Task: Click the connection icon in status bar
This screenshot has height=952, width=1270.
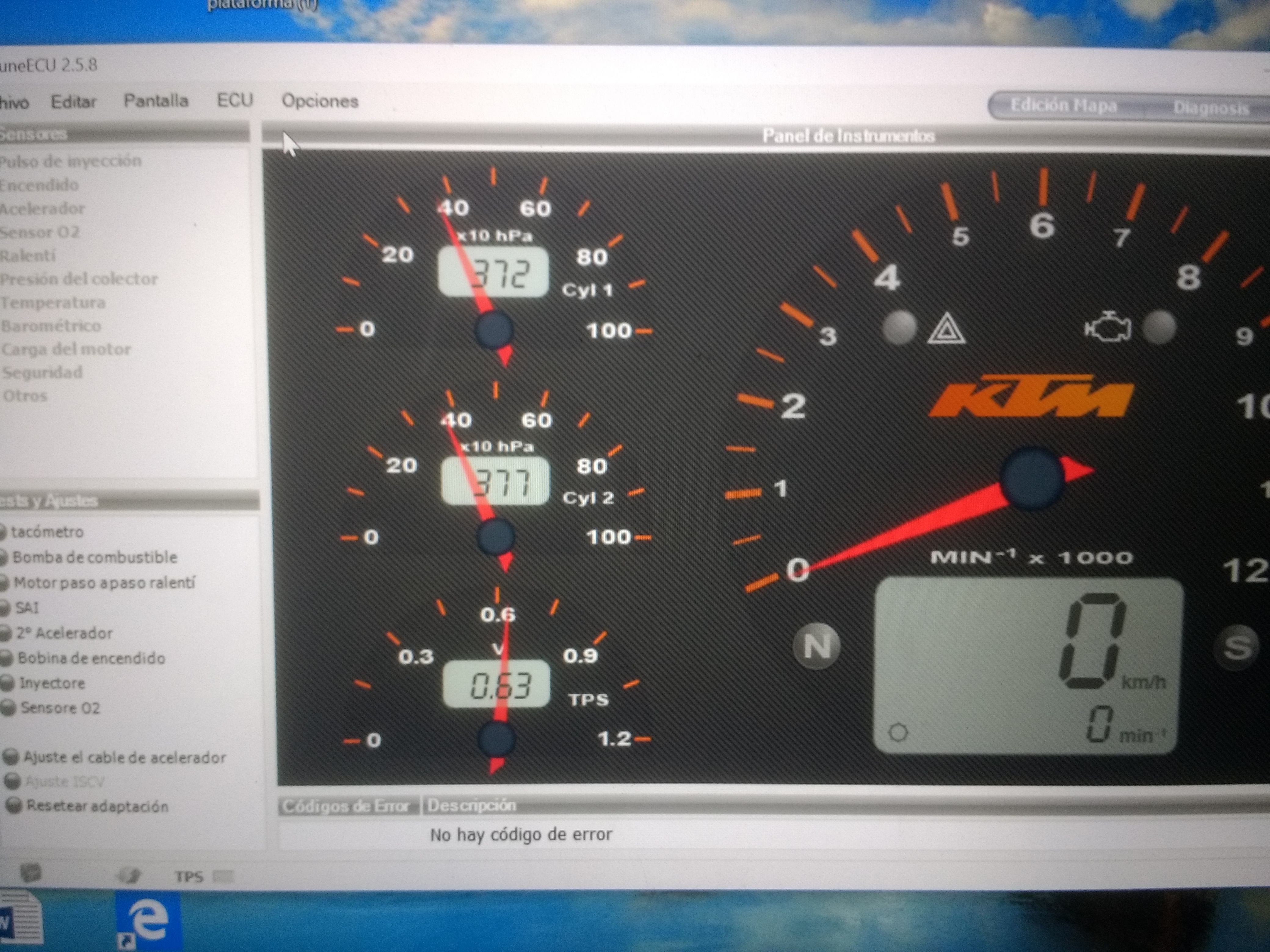Action: point(129,875)
